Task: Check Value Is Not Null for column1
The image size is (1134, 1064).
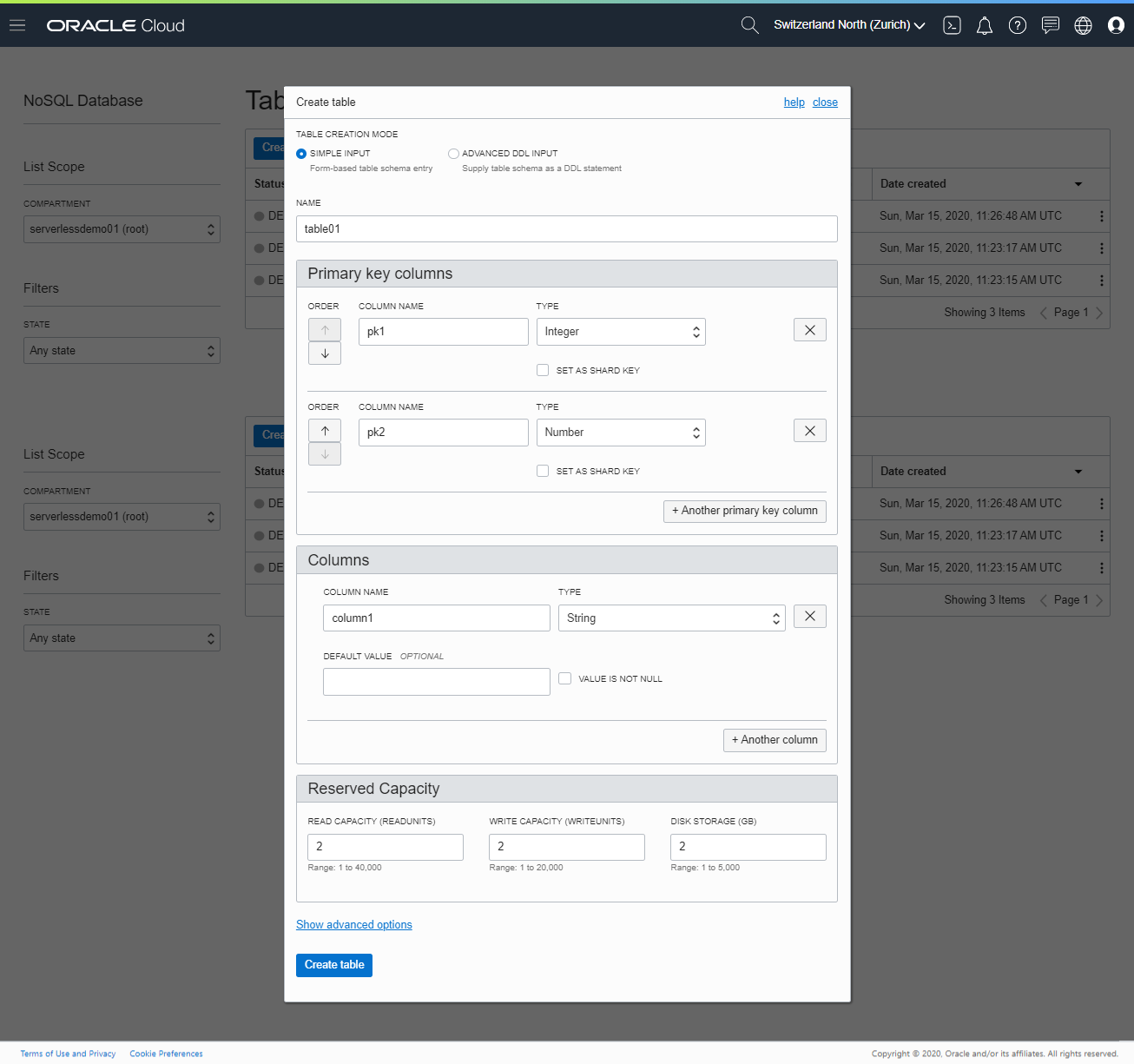Action: click(564, 678)
